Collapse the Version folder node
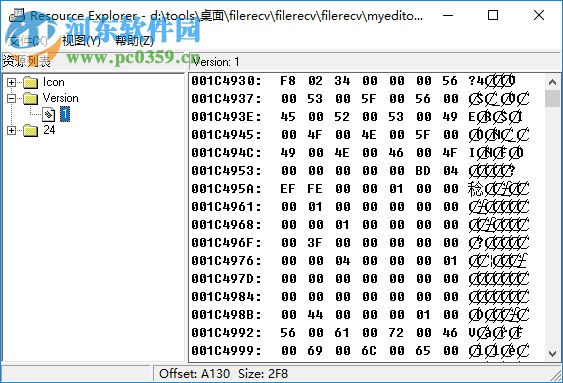563x383 pixels. pos(11,98)
